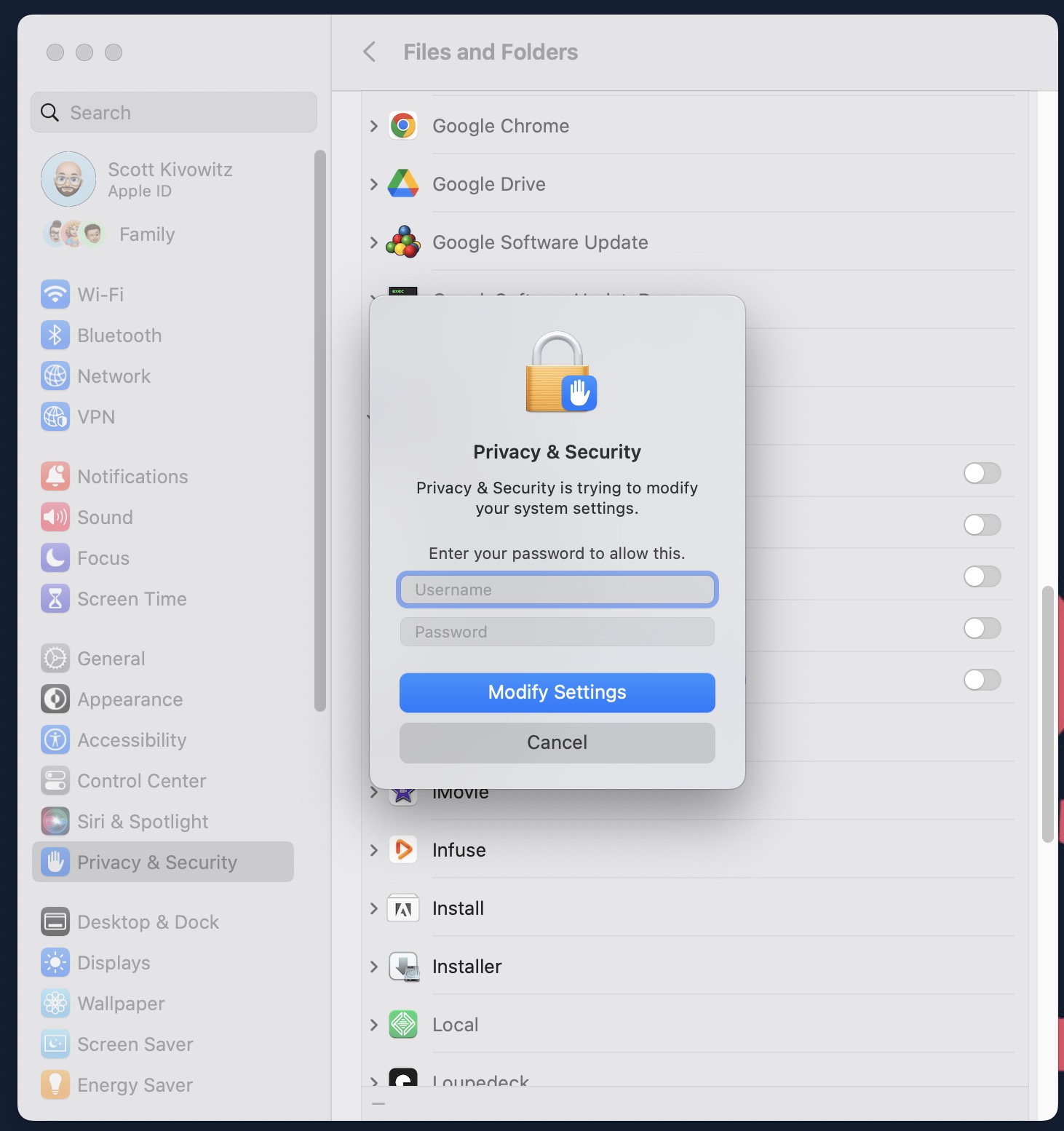Focus the Password input field

[x=557, y=632]
